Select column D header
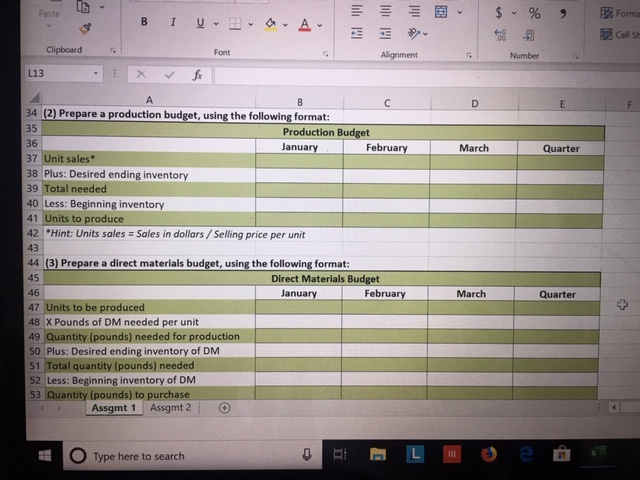Screen dimensions: 640x480 474,104
